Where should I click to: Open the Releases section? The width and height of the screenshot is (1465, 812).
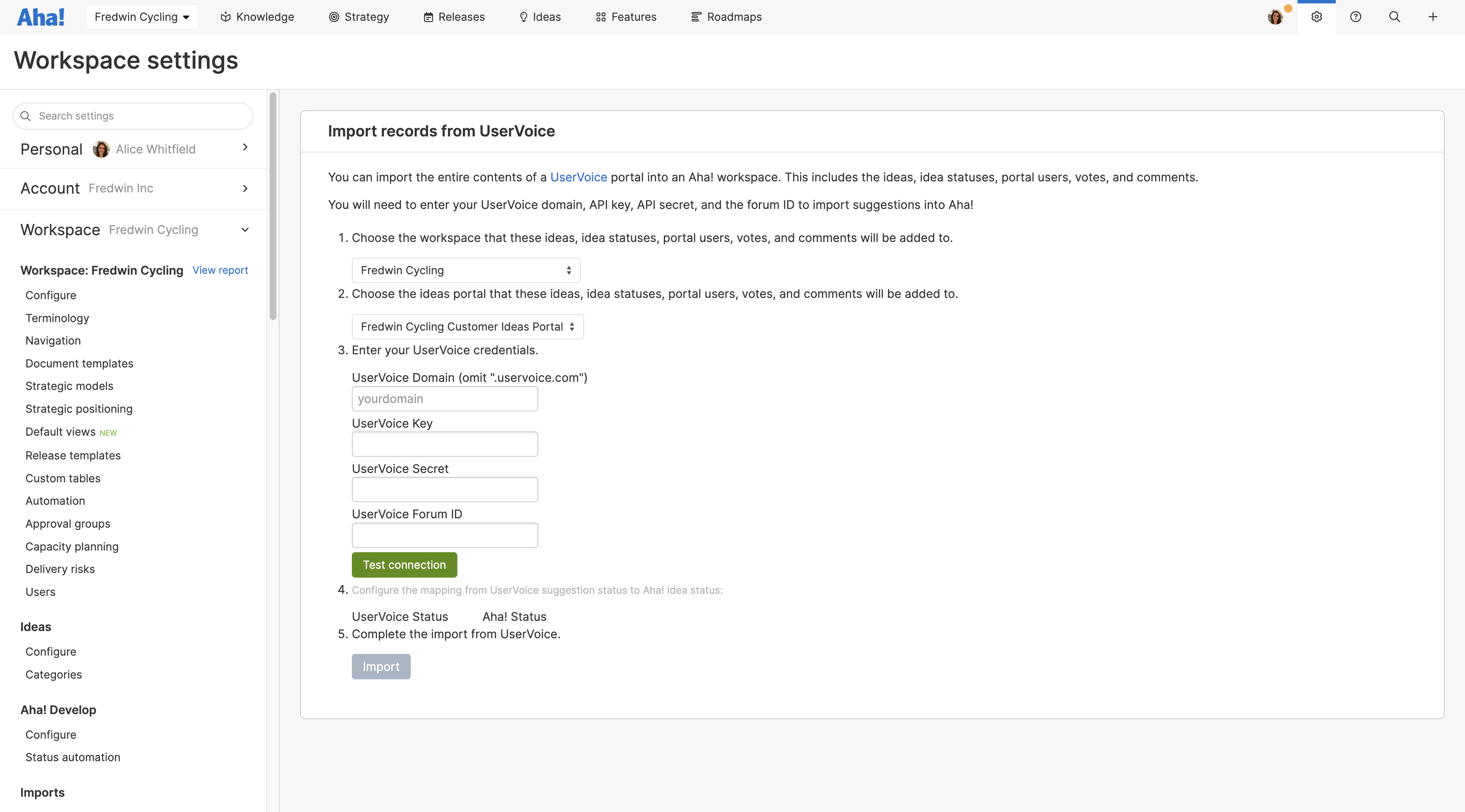453,17
